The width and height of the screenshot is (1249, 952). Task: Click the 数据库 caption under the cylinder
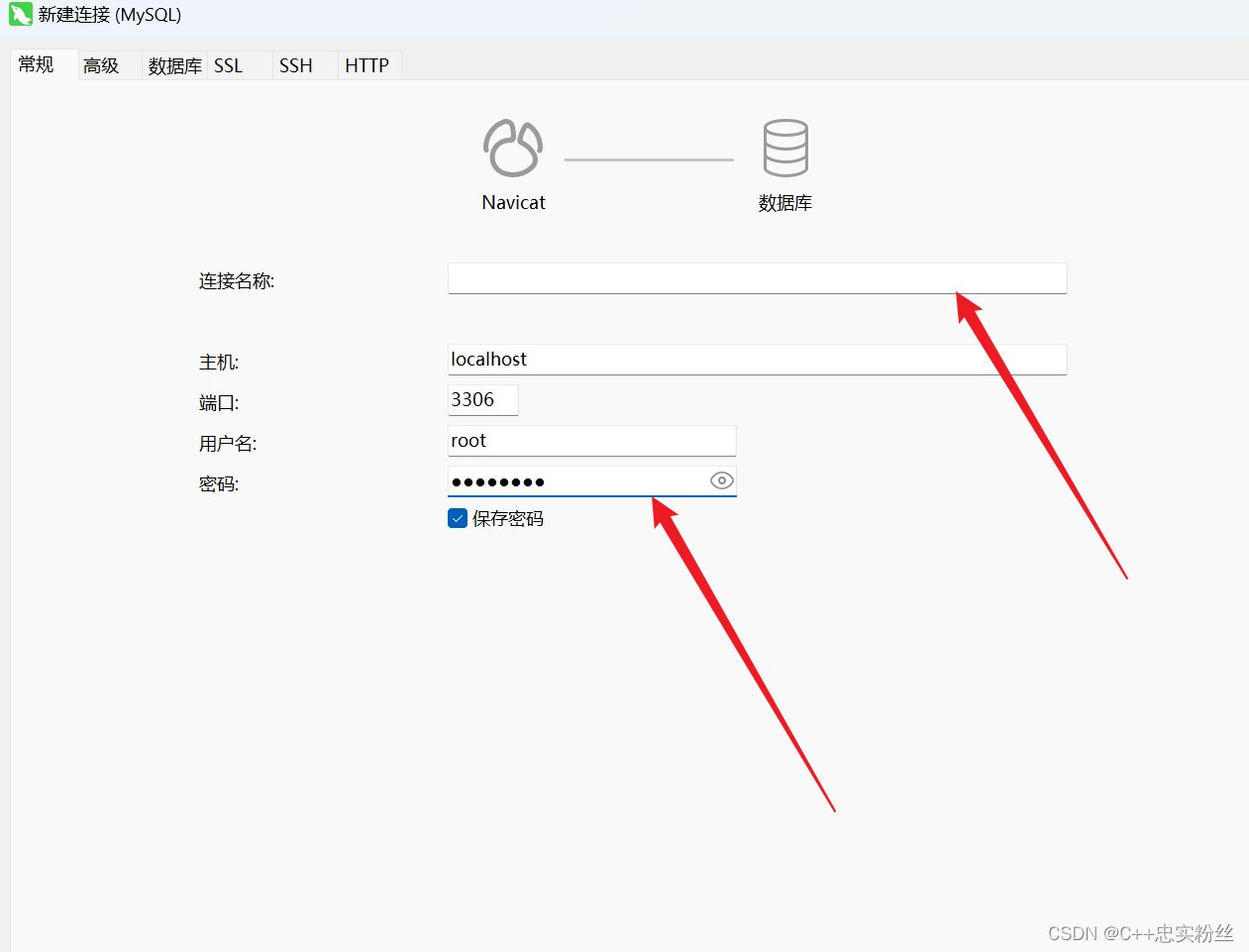785,203
